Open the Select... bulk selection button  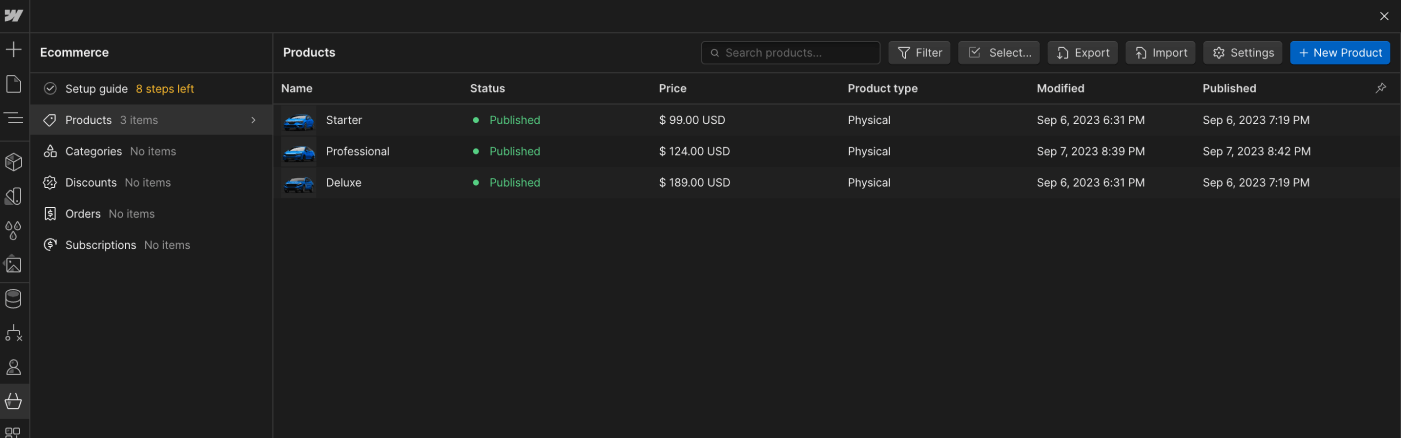(999, 53)
